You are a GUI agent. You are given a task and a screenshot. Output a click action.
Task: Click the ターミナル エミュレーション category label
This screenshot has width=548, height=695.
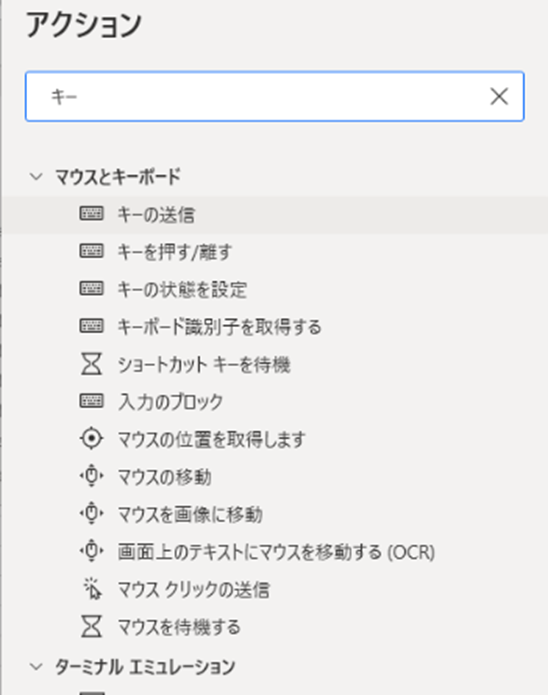coord(145,667)
